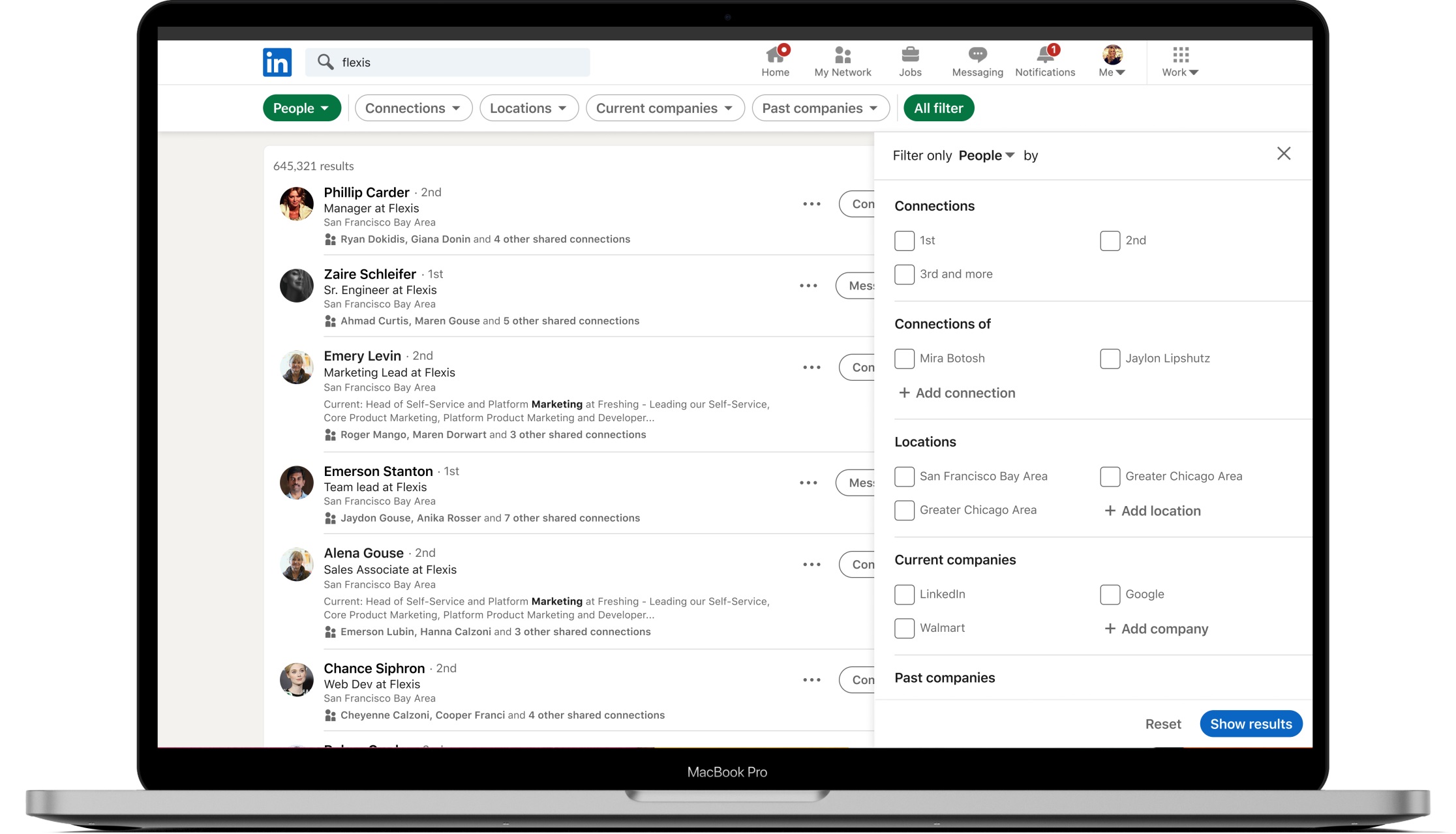Click Emerson Stanton's profile photo
1456x834 pixels.
[x=297, y=483]
